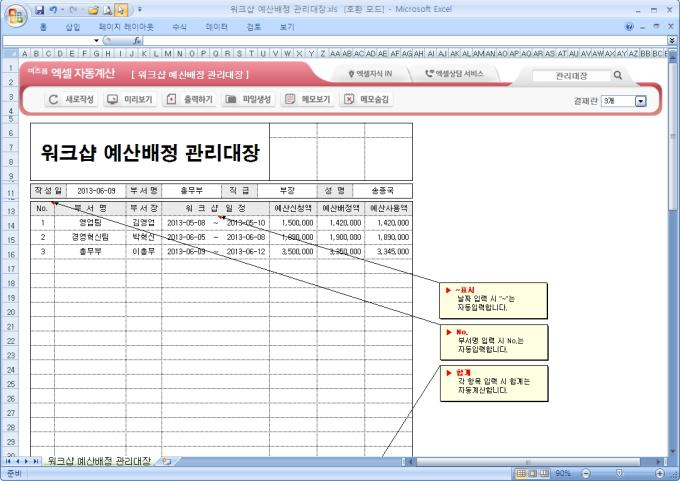Go to first sheet with tab navigation arrow
680x481 pixels.
[8, 461]
